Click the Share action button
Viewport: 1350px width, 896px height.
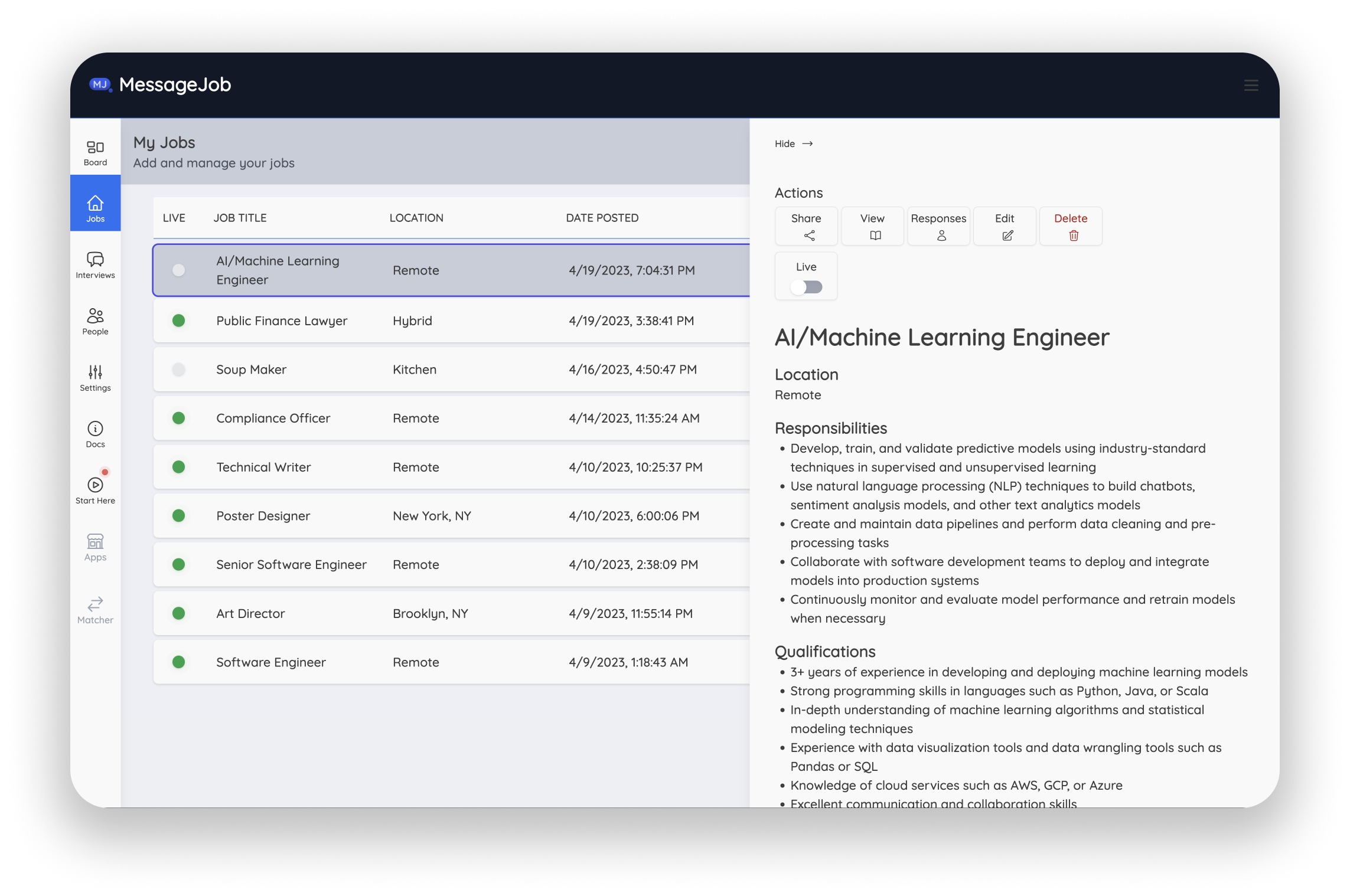[806, 226]
